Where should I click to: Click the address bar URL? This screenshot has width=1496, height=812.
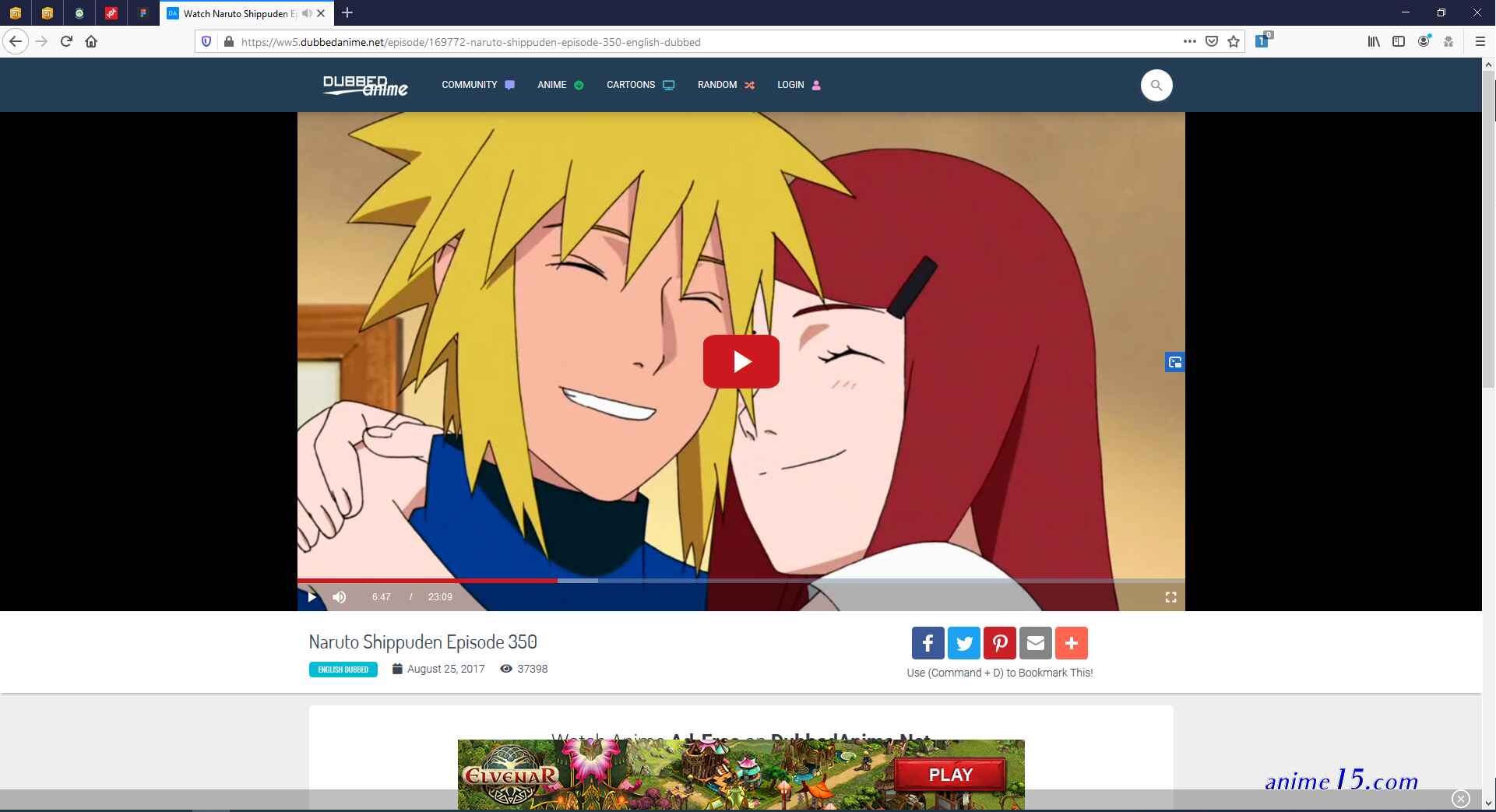pyautogui.click(x=470, y=42)
